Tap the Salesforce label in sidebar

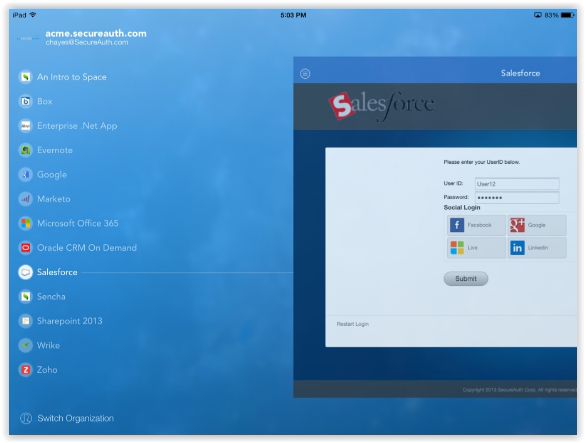click(57, 272)
